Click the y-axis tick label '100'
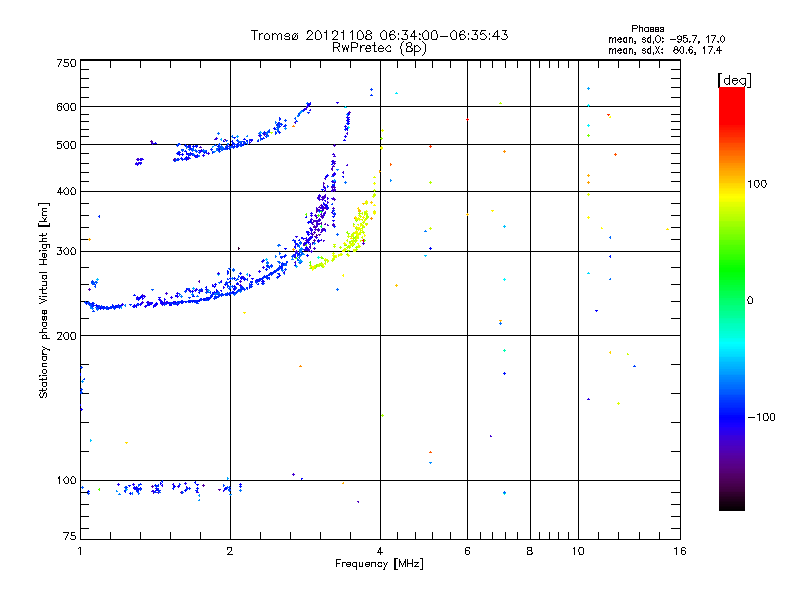The height and width of the screenshot is (600, 800). coord(66,480)
